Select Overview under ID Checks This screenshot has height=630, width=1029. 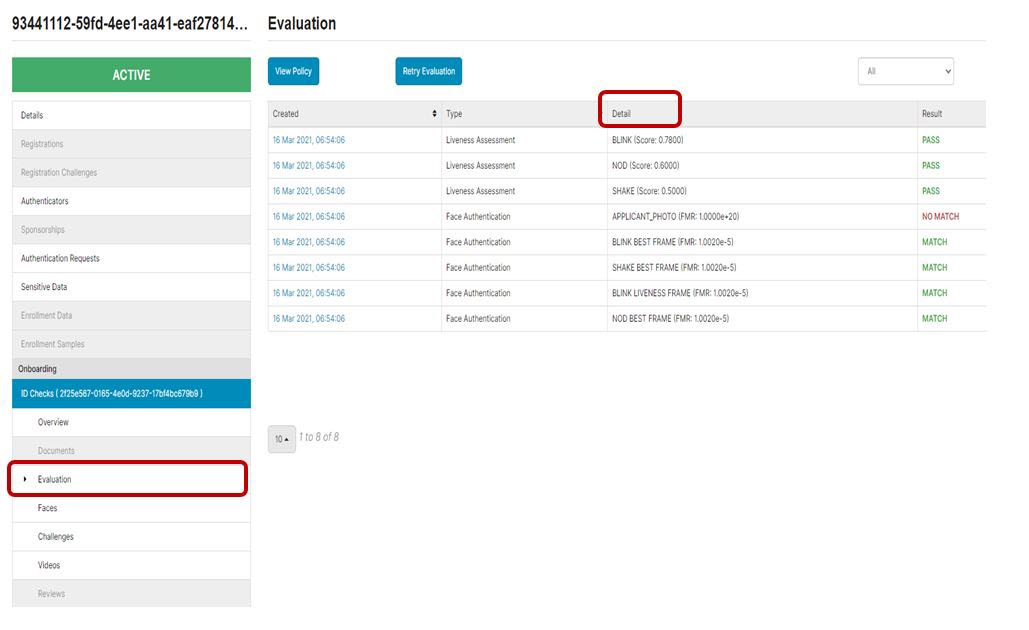click(x=53, y=423)
